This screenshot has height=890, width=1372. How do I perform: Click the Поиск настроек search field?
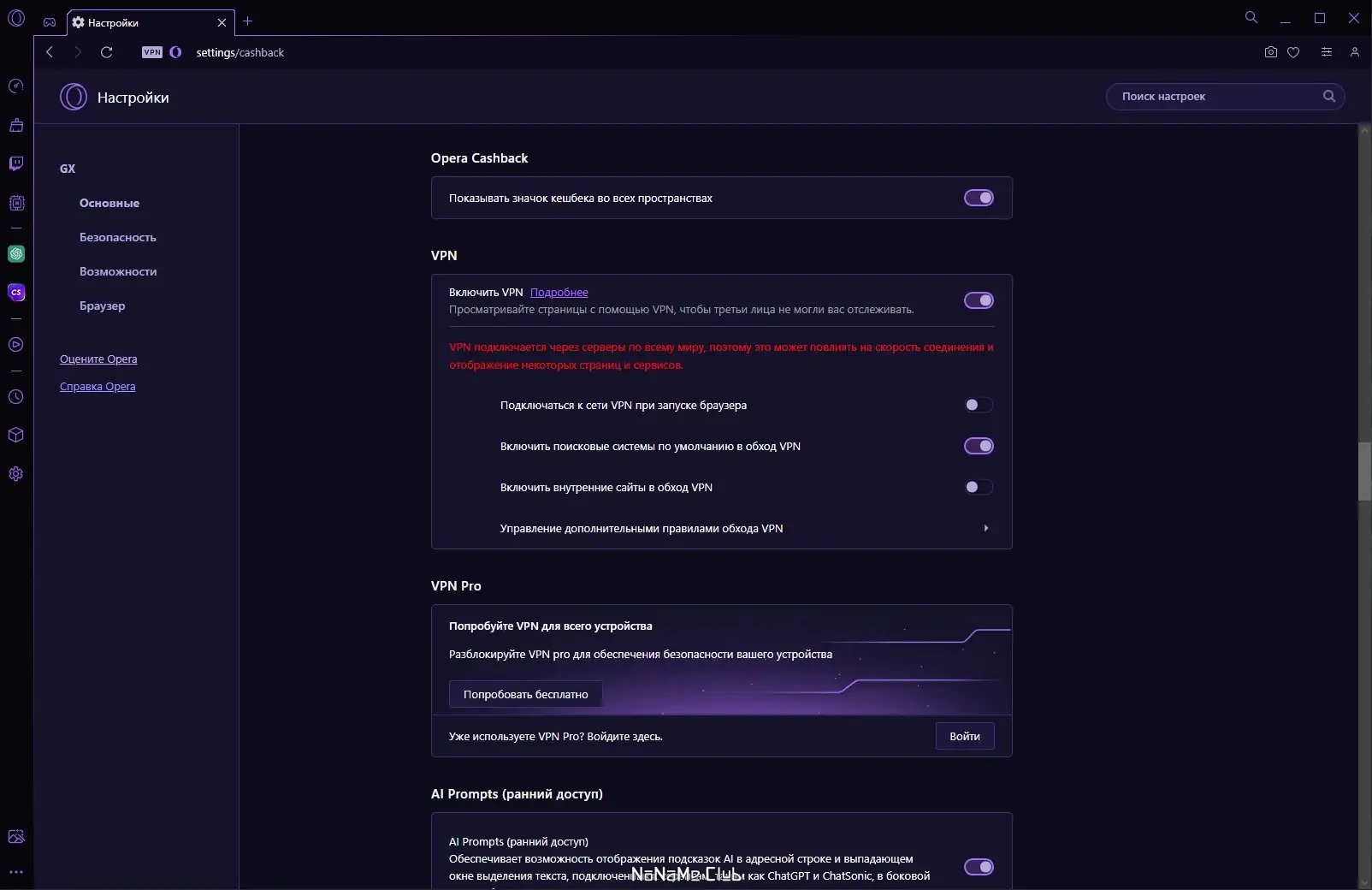point(1215,97)
